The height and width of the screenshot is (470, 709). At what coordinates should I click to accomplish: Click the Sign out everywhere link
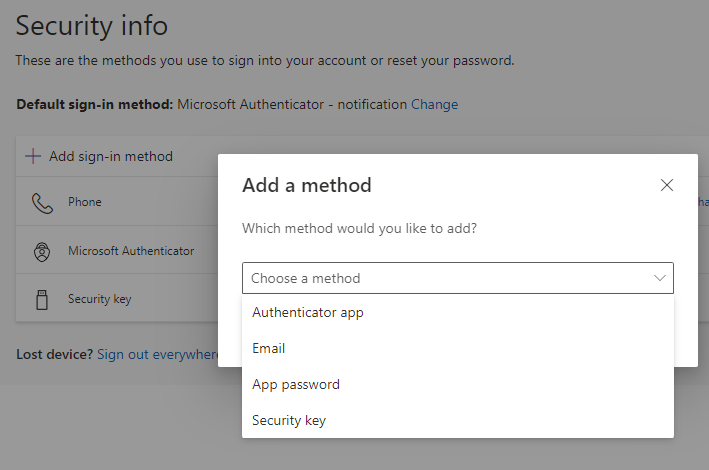click(158, 354)
